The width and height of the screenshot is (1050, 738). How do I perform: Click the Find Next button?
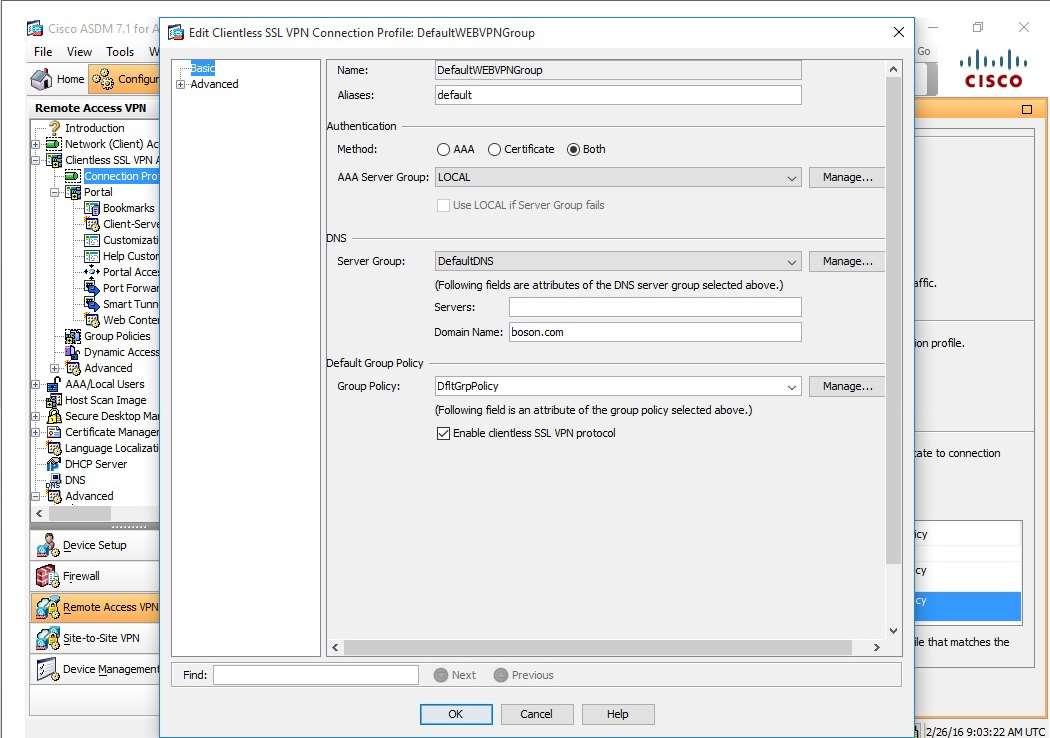coord(455,675)
